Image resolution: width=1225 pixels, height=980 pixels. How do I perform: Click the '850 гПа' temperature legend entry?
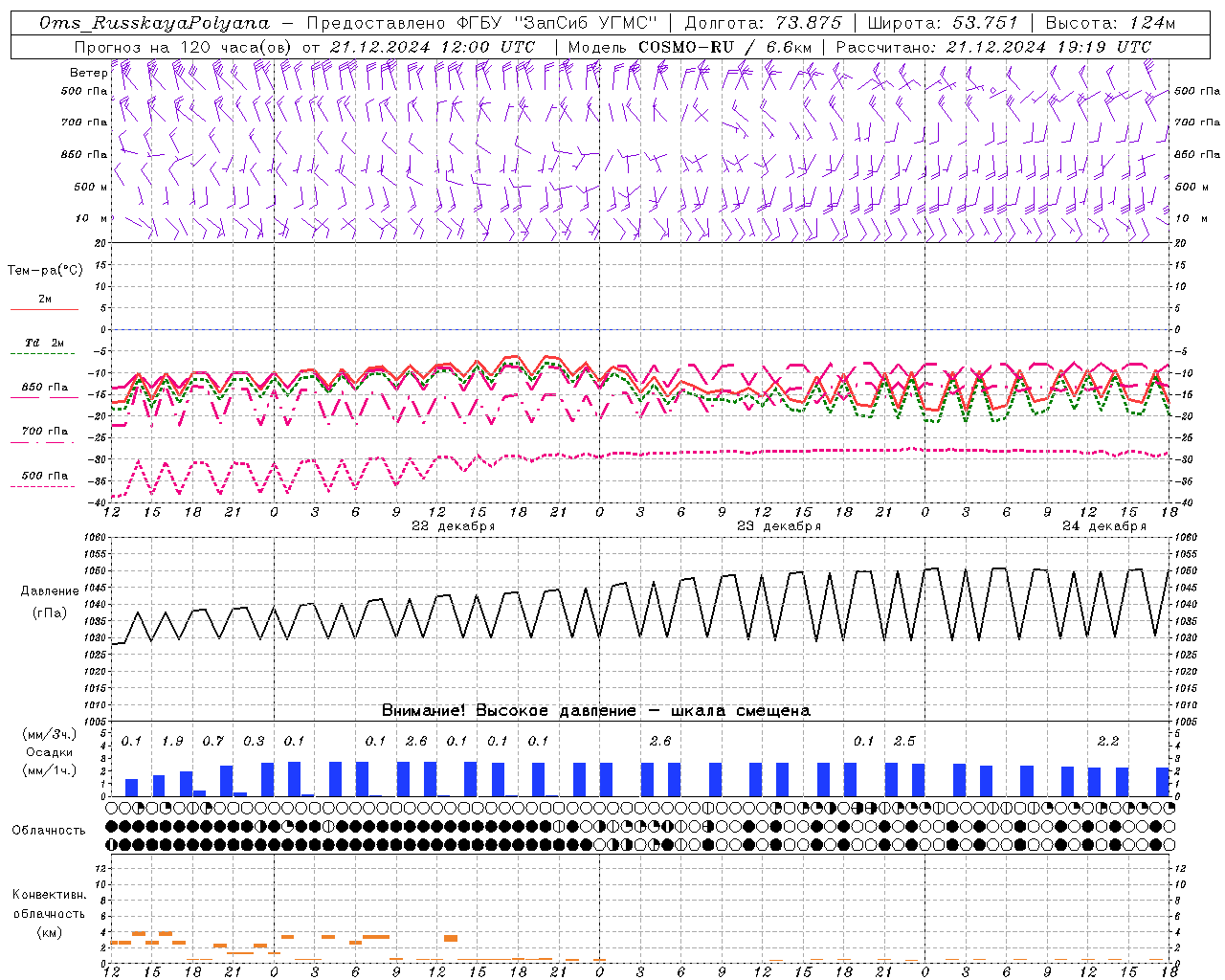pos(45,388)
